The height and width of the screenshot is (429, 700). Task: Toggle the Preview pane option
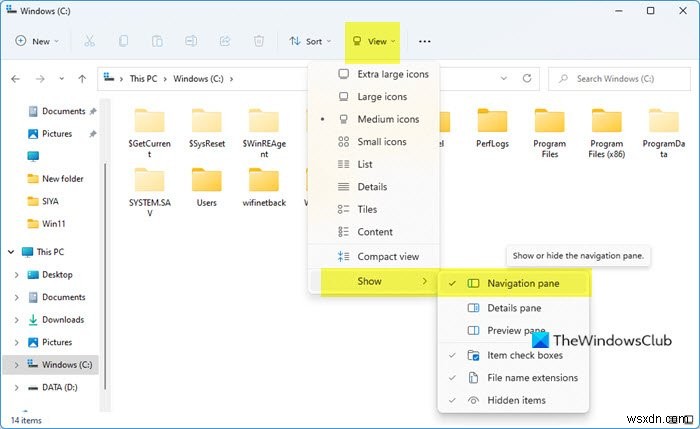pyautogui.click(x=513, y=331)
